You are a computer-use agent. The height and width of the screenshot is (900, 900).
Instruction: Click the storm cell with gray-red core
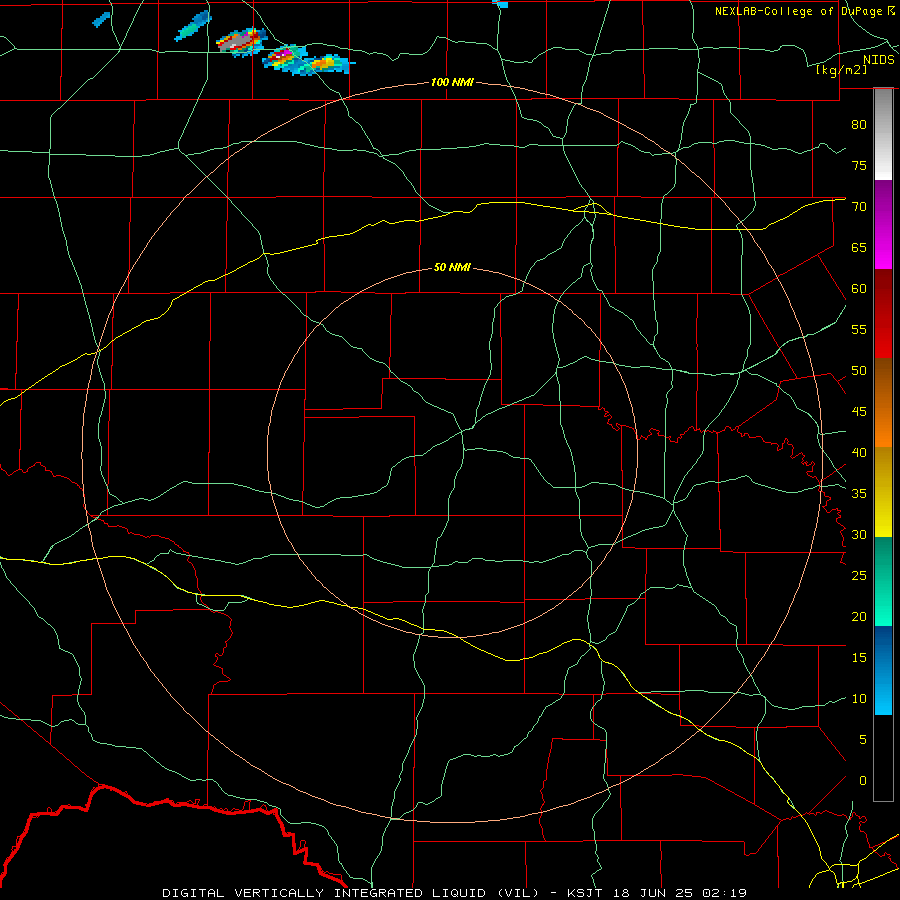tap(241, 42)
